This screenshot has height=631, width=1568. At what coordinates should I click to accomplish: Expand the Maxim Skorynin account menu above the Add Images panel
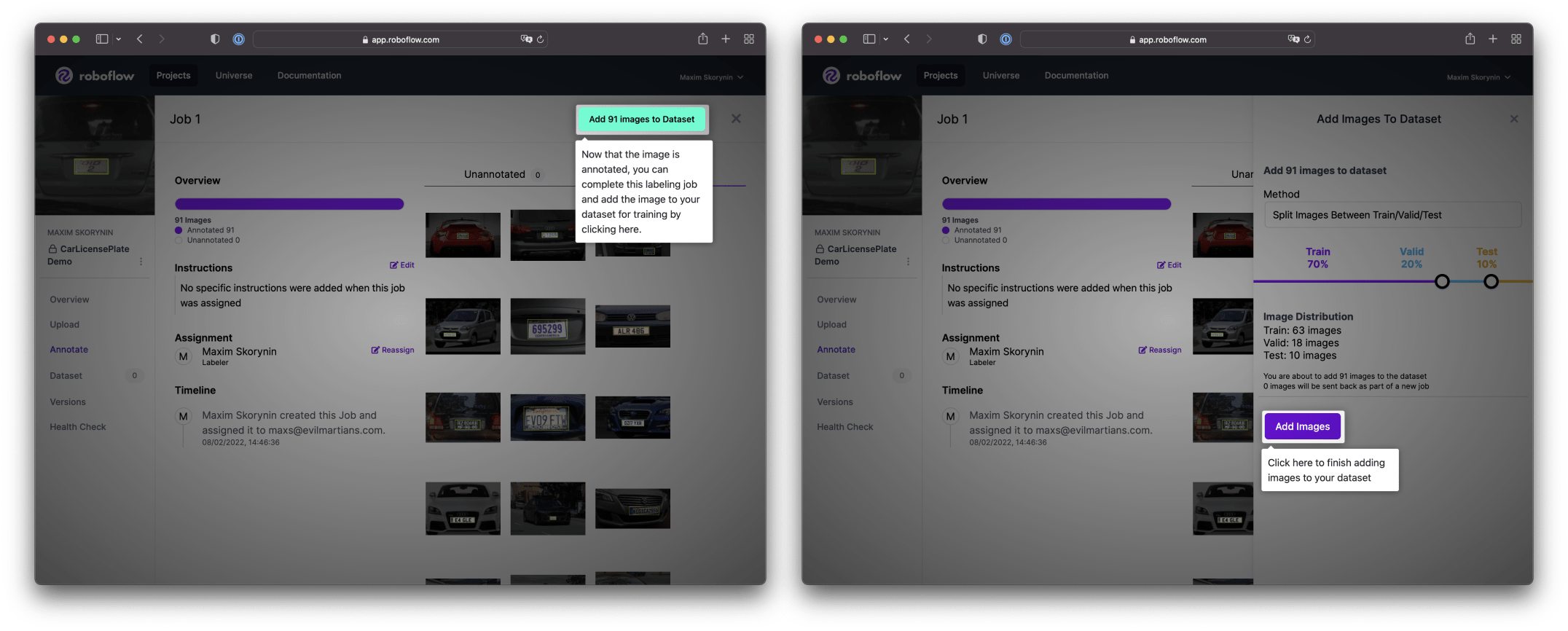(x=1478, y=77)
